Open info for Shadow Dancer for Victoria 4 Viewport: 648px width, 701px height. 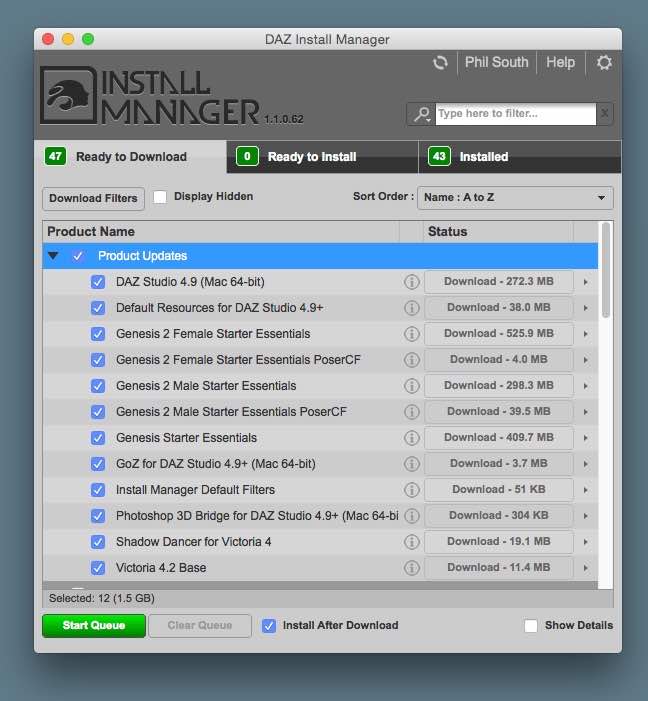411,541
